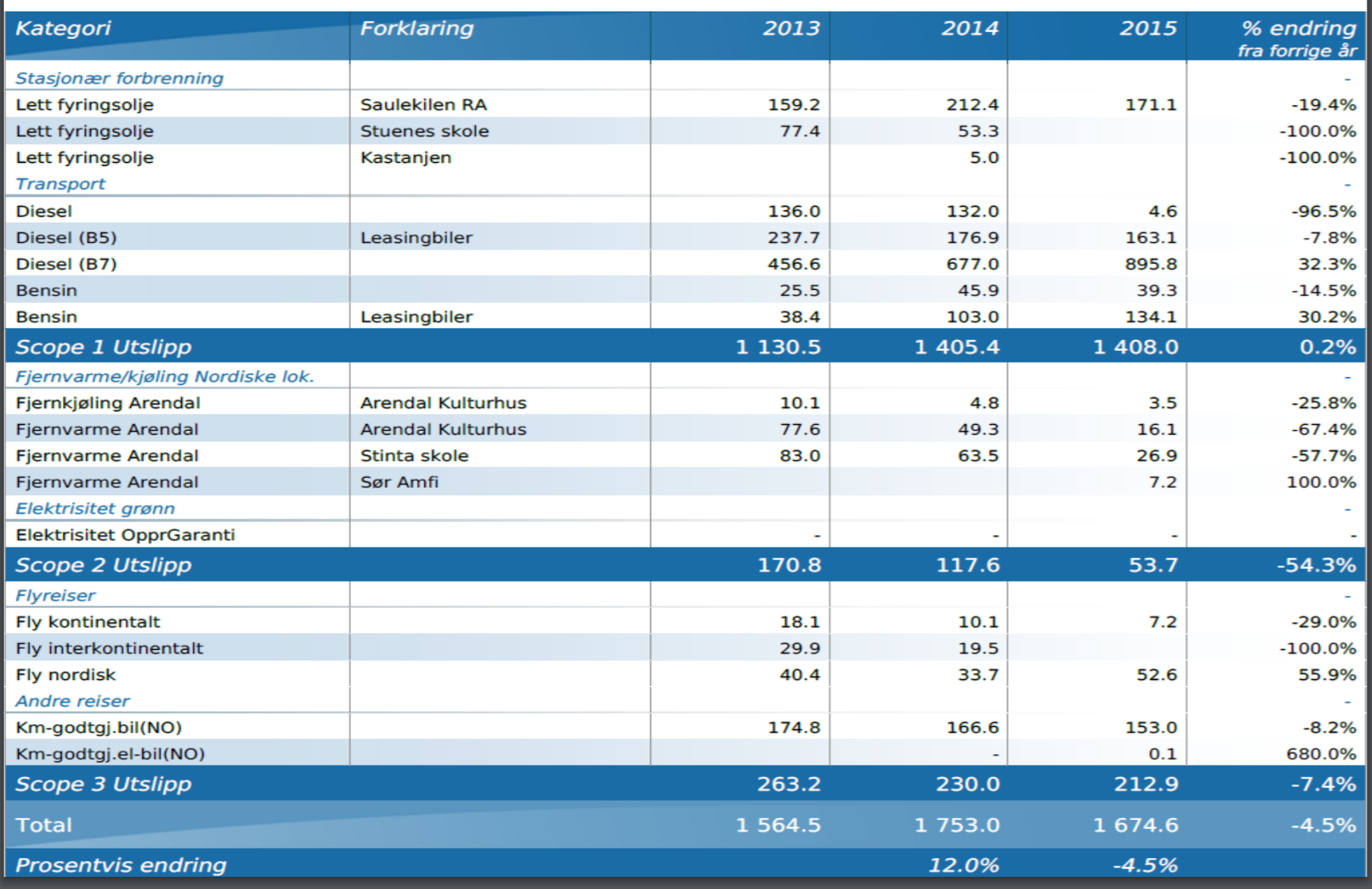Select the Scope 1 Utslipp heading
The image size is (1372, 889).
(103, 347)
